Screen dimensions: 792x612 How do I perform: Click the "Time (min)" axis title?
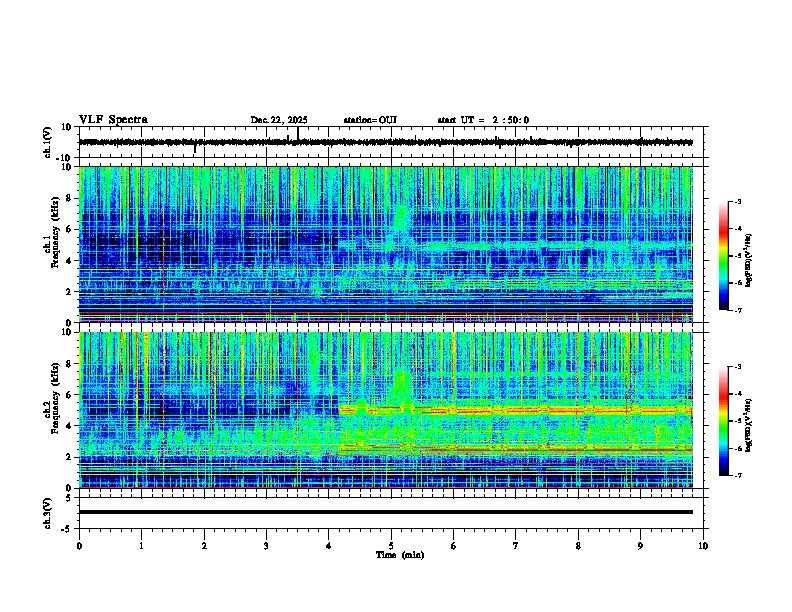400,555
